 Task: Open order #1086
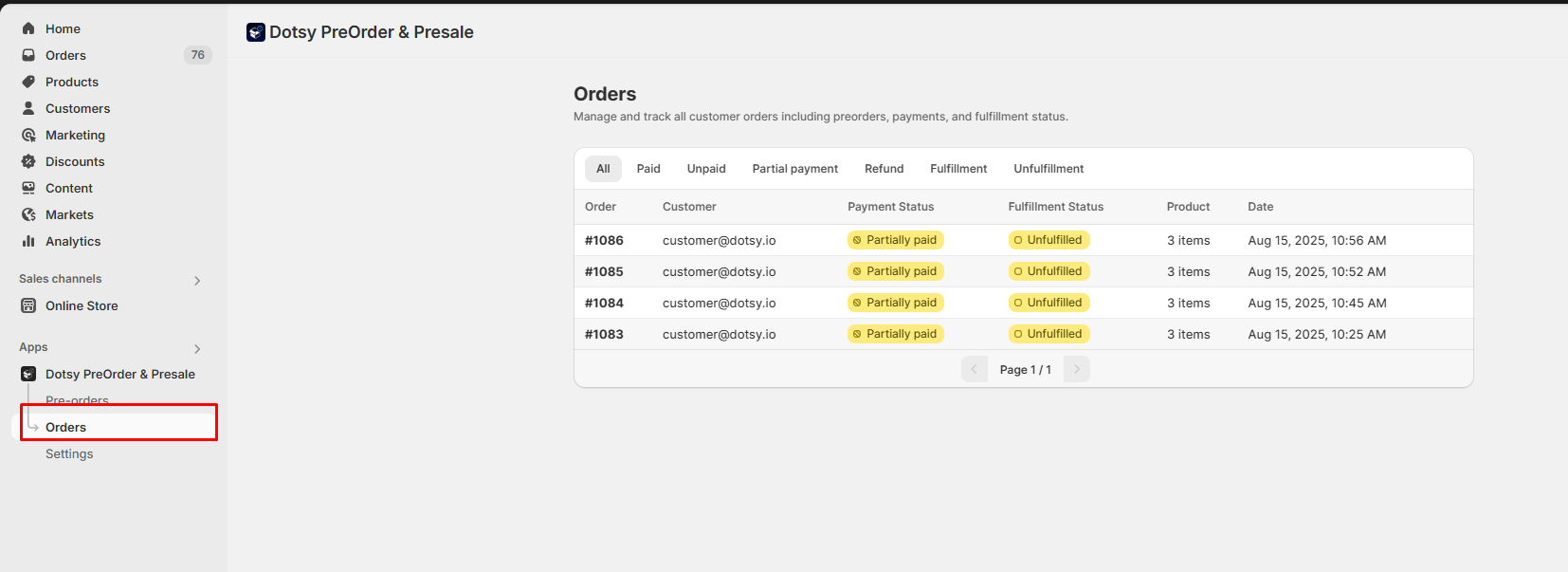pyautogui.click(x=604, y=240)
